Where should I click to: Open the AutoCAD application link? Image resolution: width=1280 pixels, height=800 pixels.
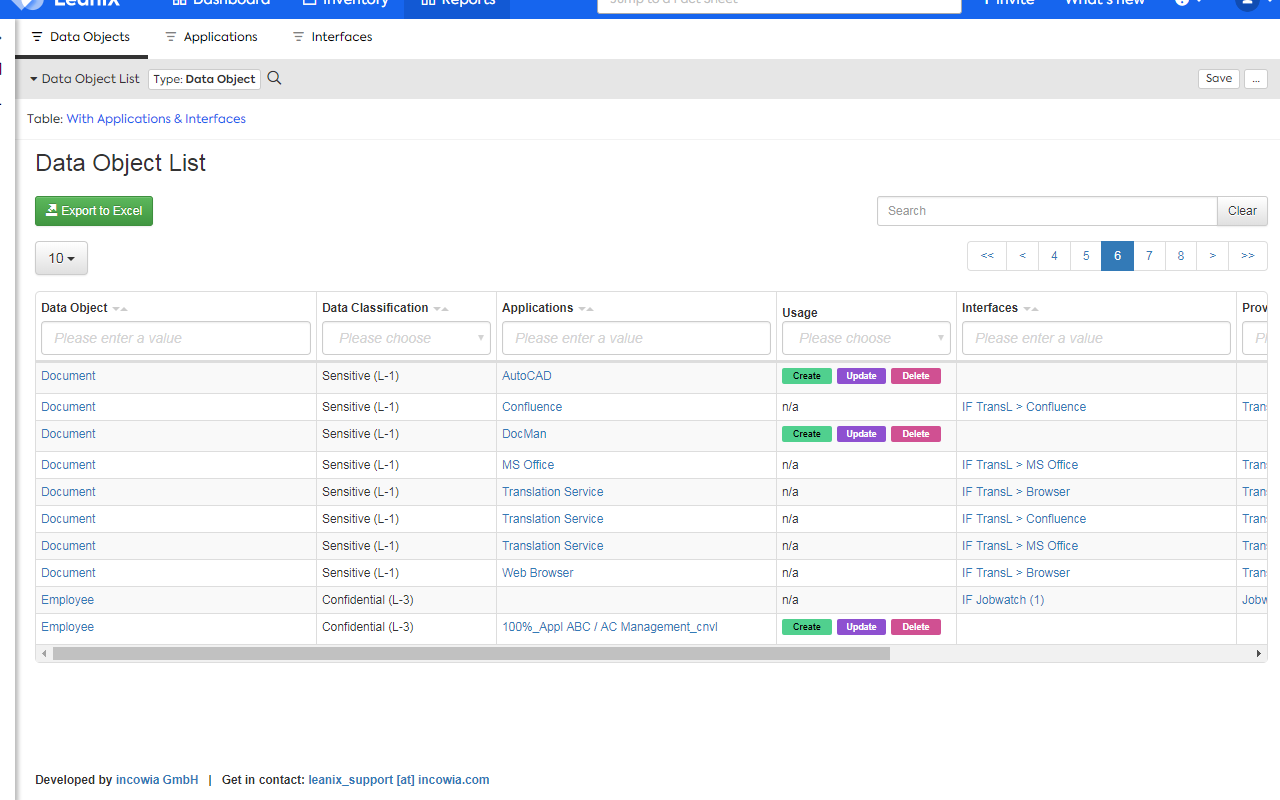tap(527, 376)
